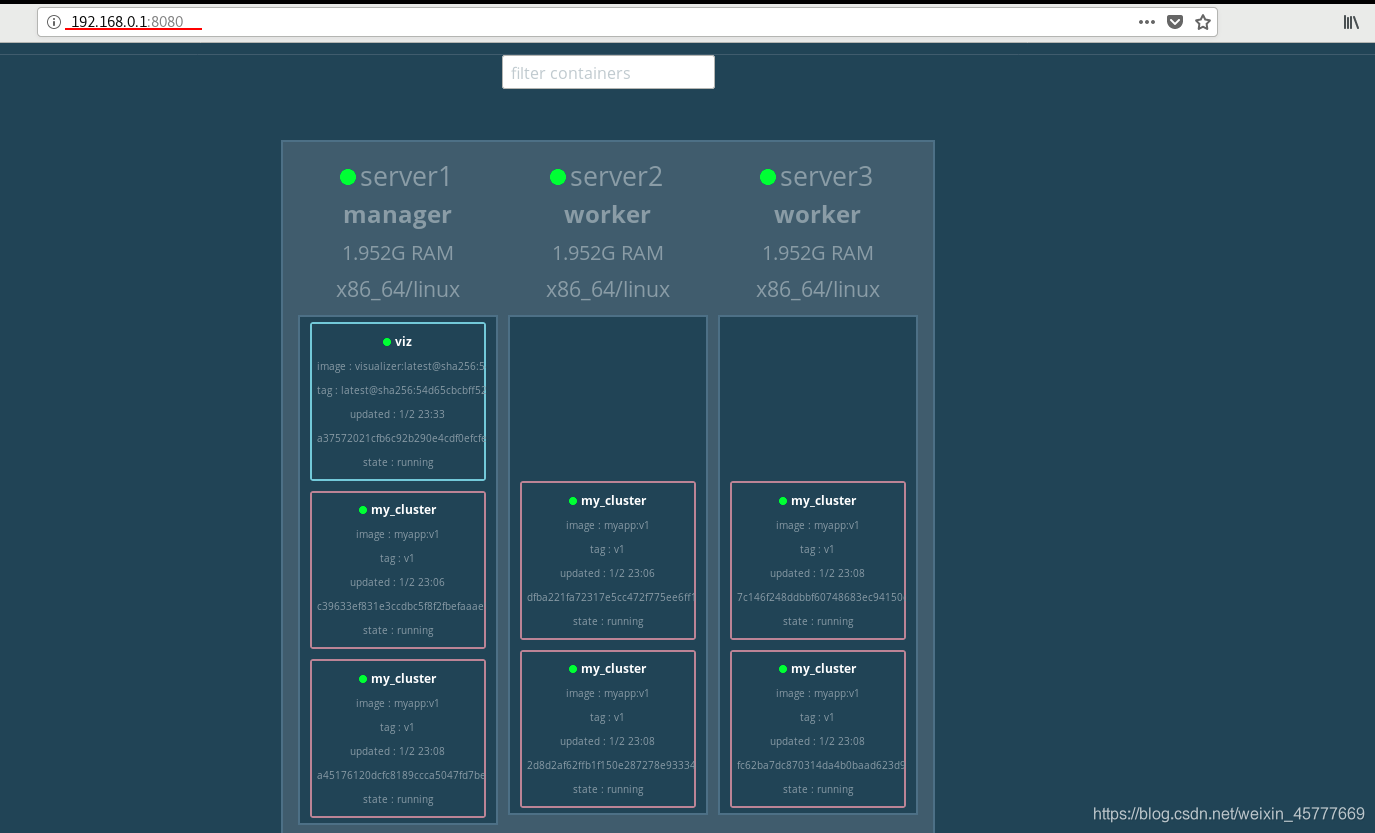The height and width of the screenshot is (833, 1375).
Task: Click server3's x86_64/linux text
Action: 818,290
